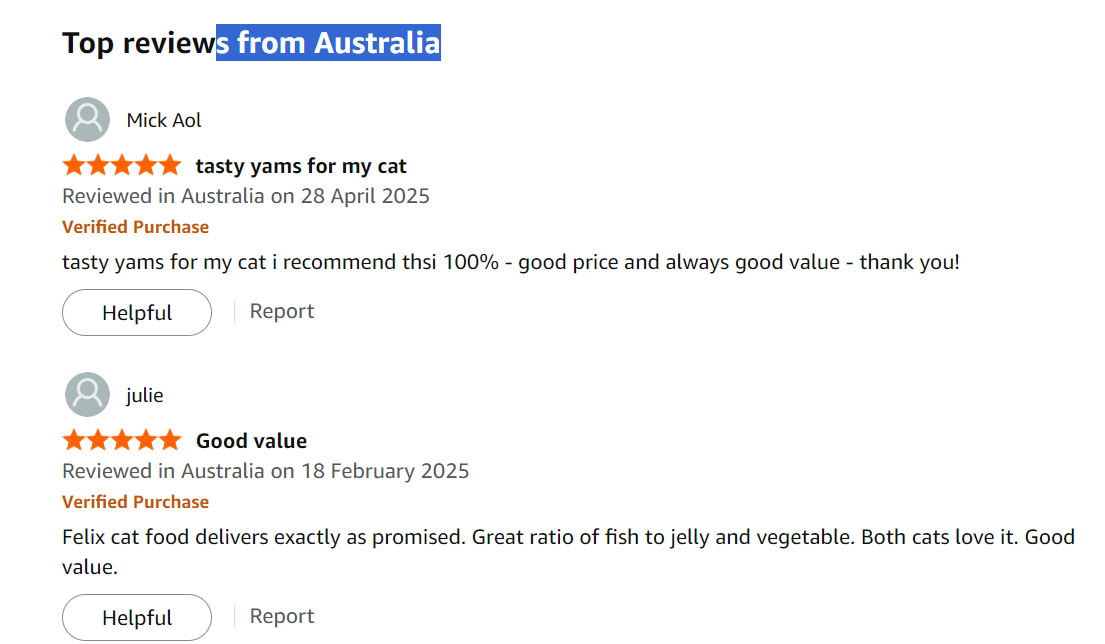
Task: Report julie's 'Good value' review
Action: click(282, 617)
